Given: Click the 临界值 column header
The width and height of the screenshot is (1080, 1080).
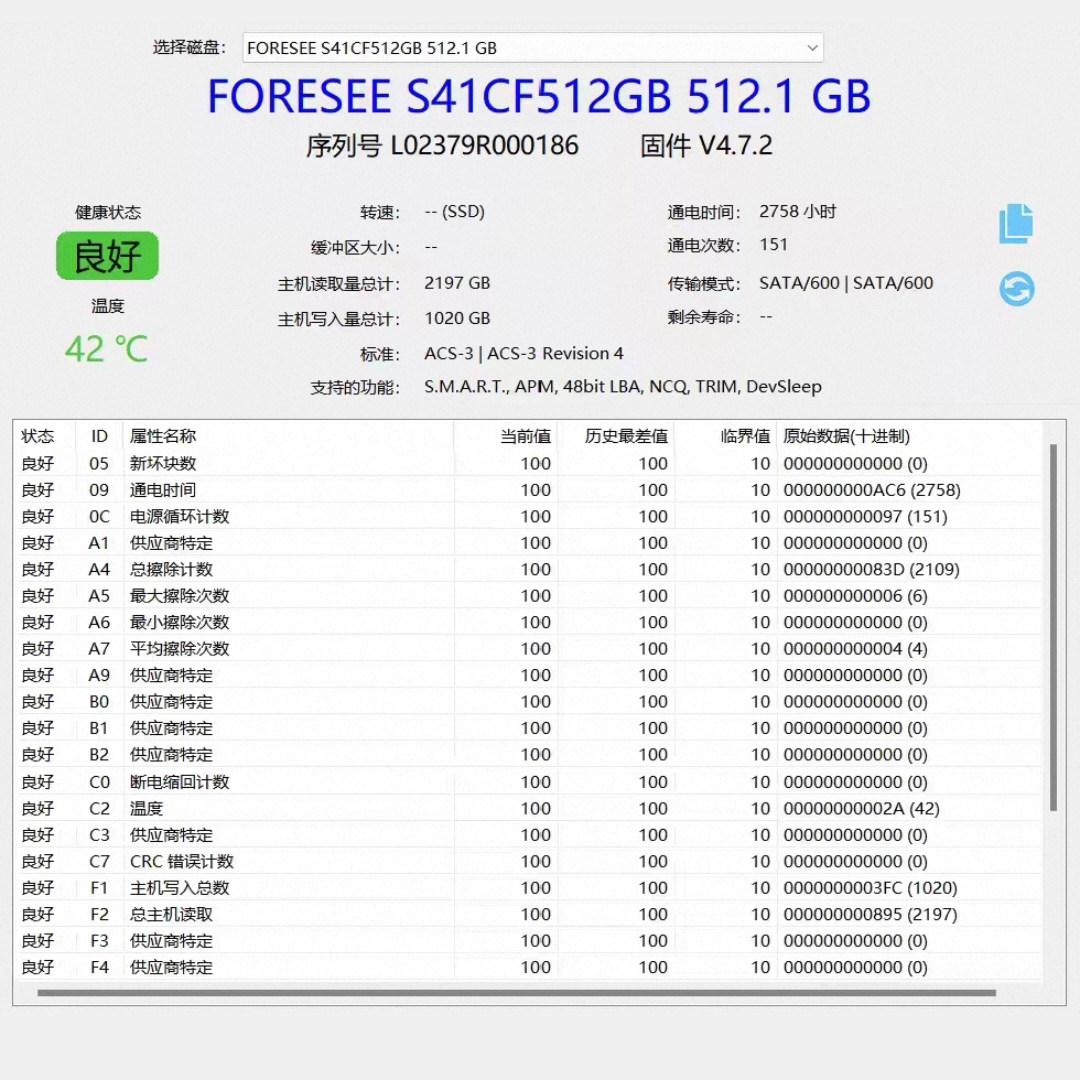Looking at the screenshot, I should (745, 436).
